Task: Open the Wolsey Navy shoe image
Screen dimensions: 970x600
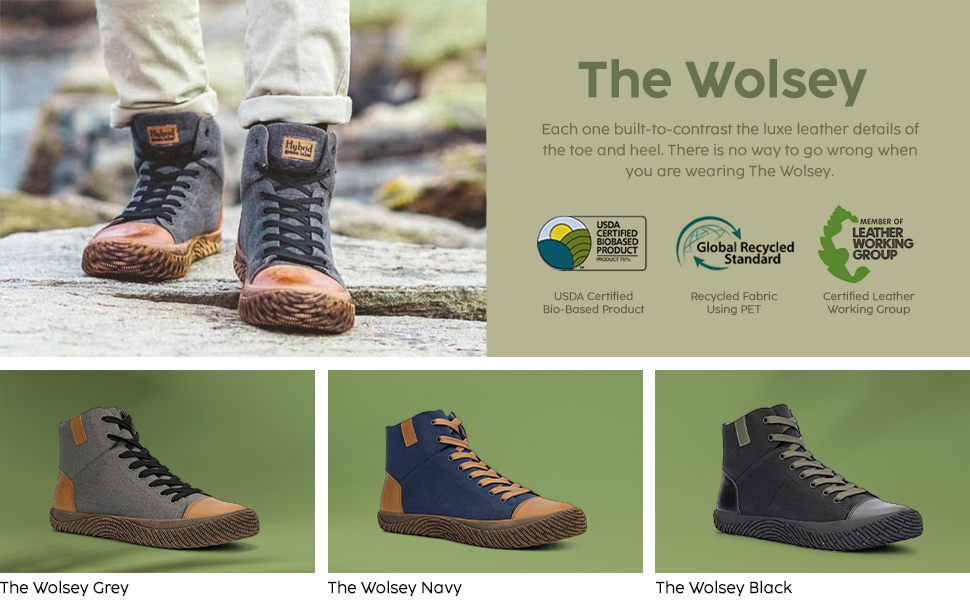Action: click(485, 471)
